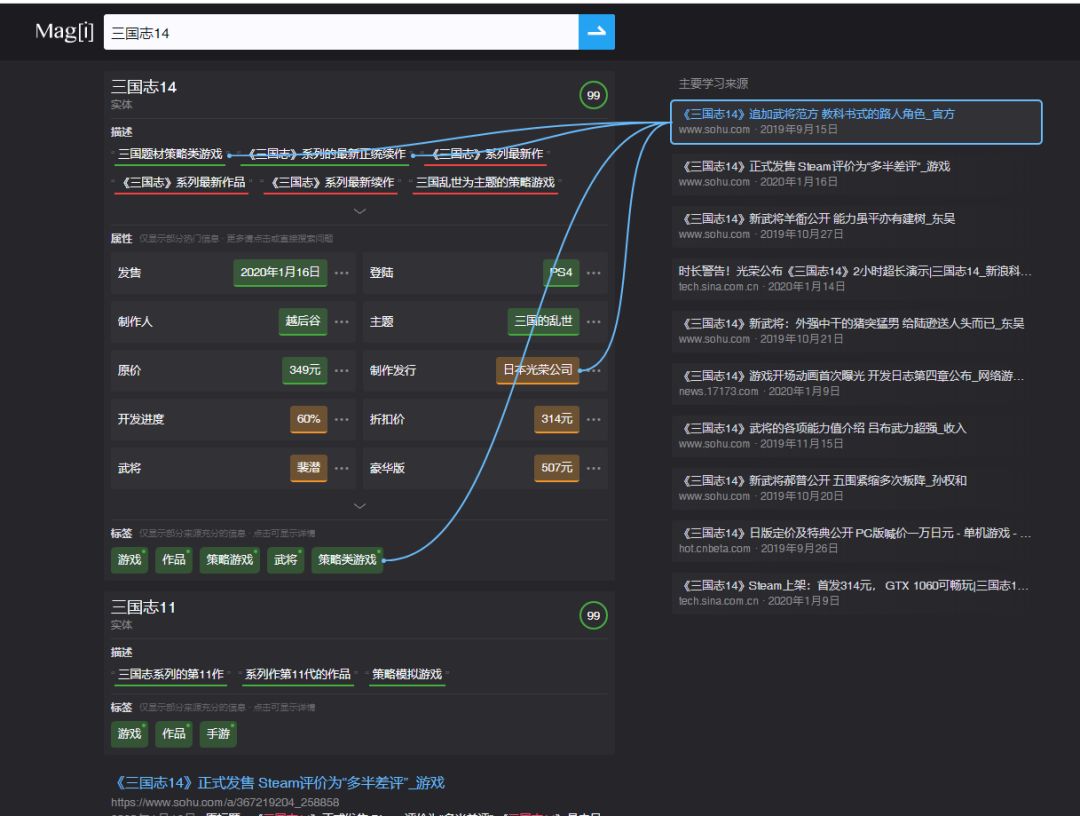1080x816 pixels.
Task: Click the 越后谷 producer value
Action: click(303, 322)
